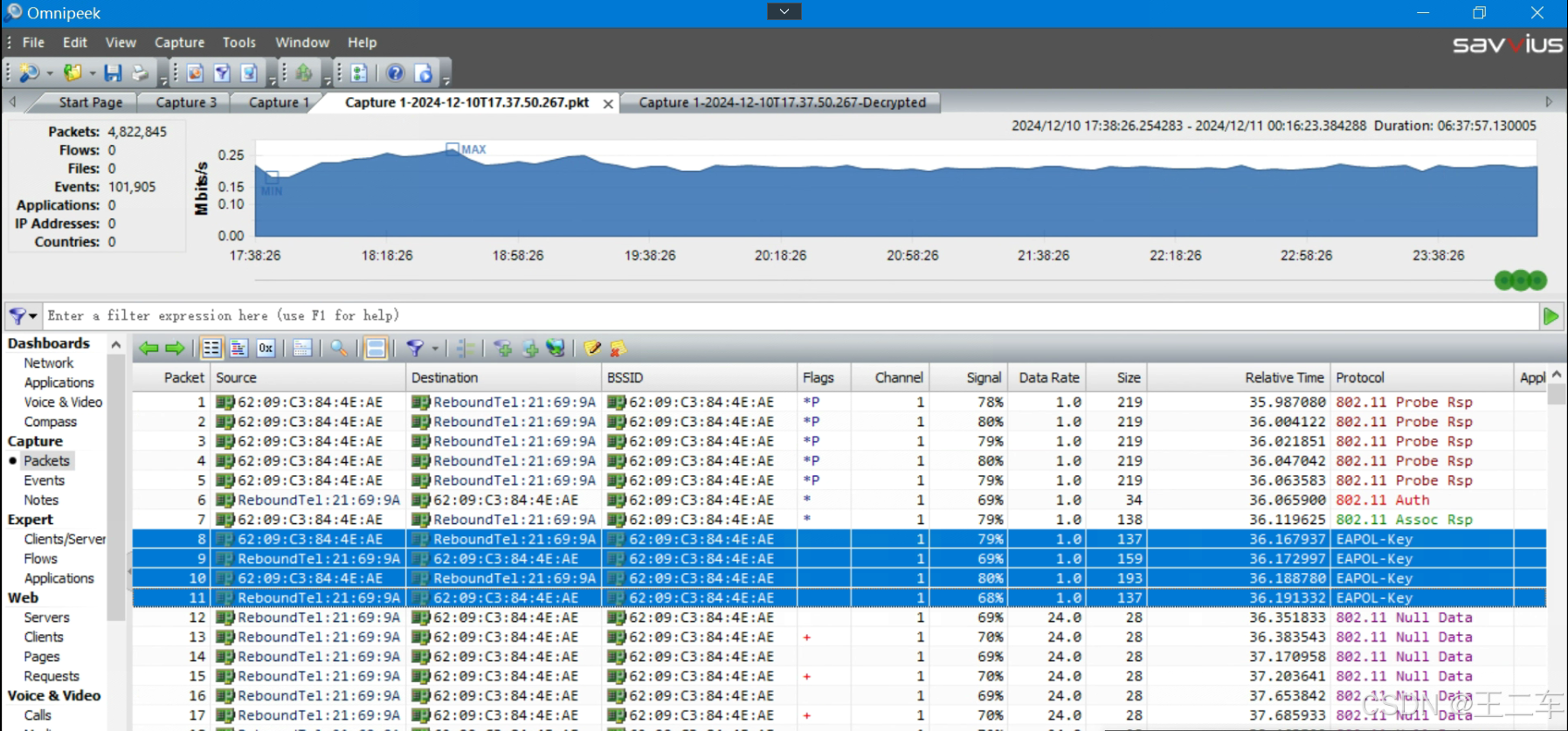Open the Tools menu
The height and width of the screenshot is (731, 1568).
point(238,42)
